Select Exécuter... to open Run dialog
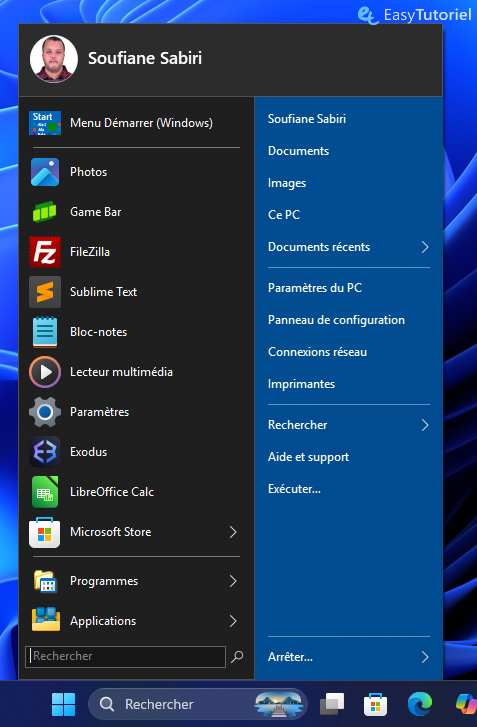 (294, 489)
